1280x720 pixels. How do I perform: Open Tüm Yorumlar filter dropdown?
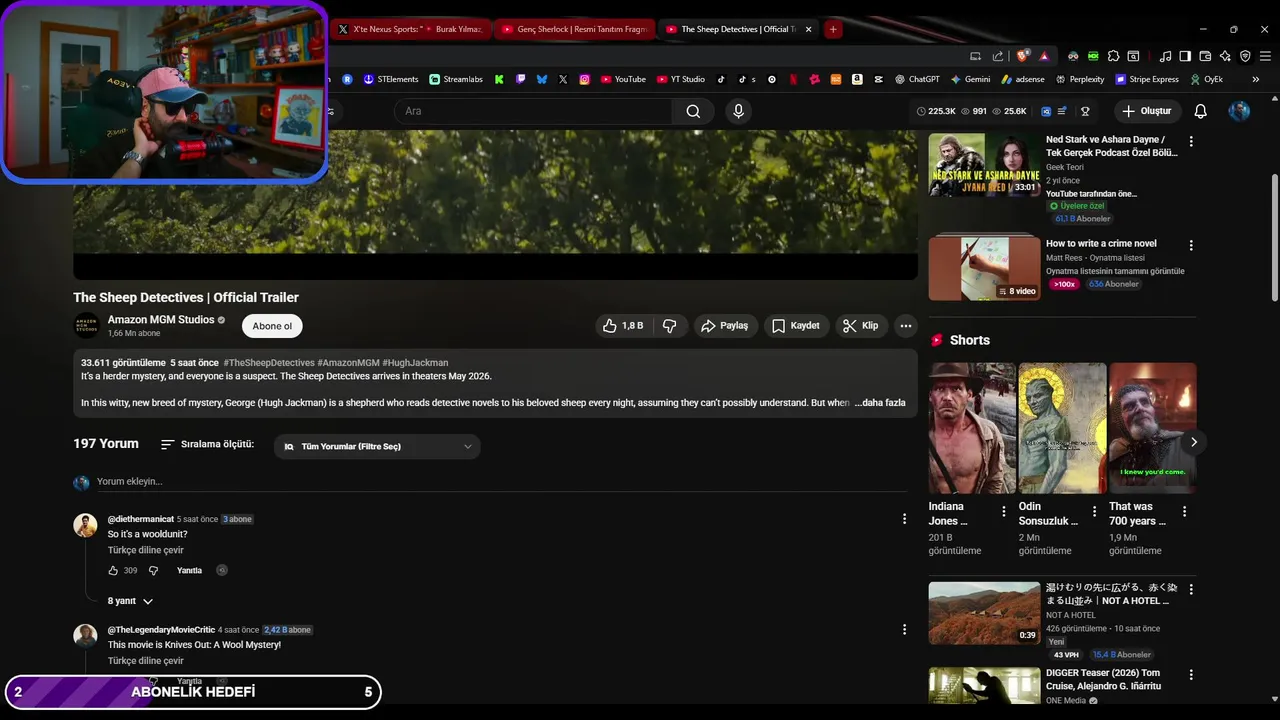[377, 447]
